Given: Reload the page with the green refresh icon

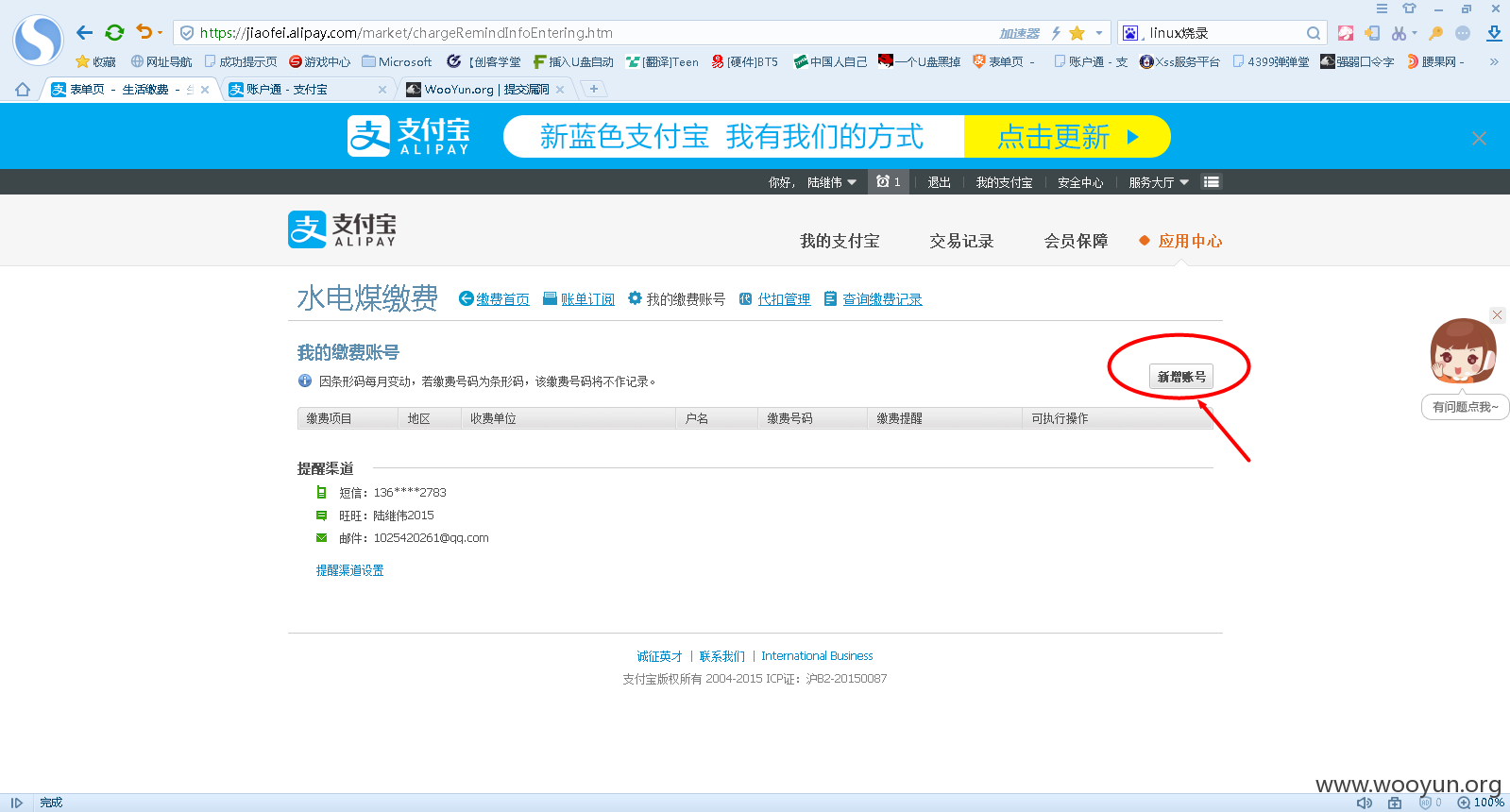Looking at the screenshot, I should coord(114,33).
